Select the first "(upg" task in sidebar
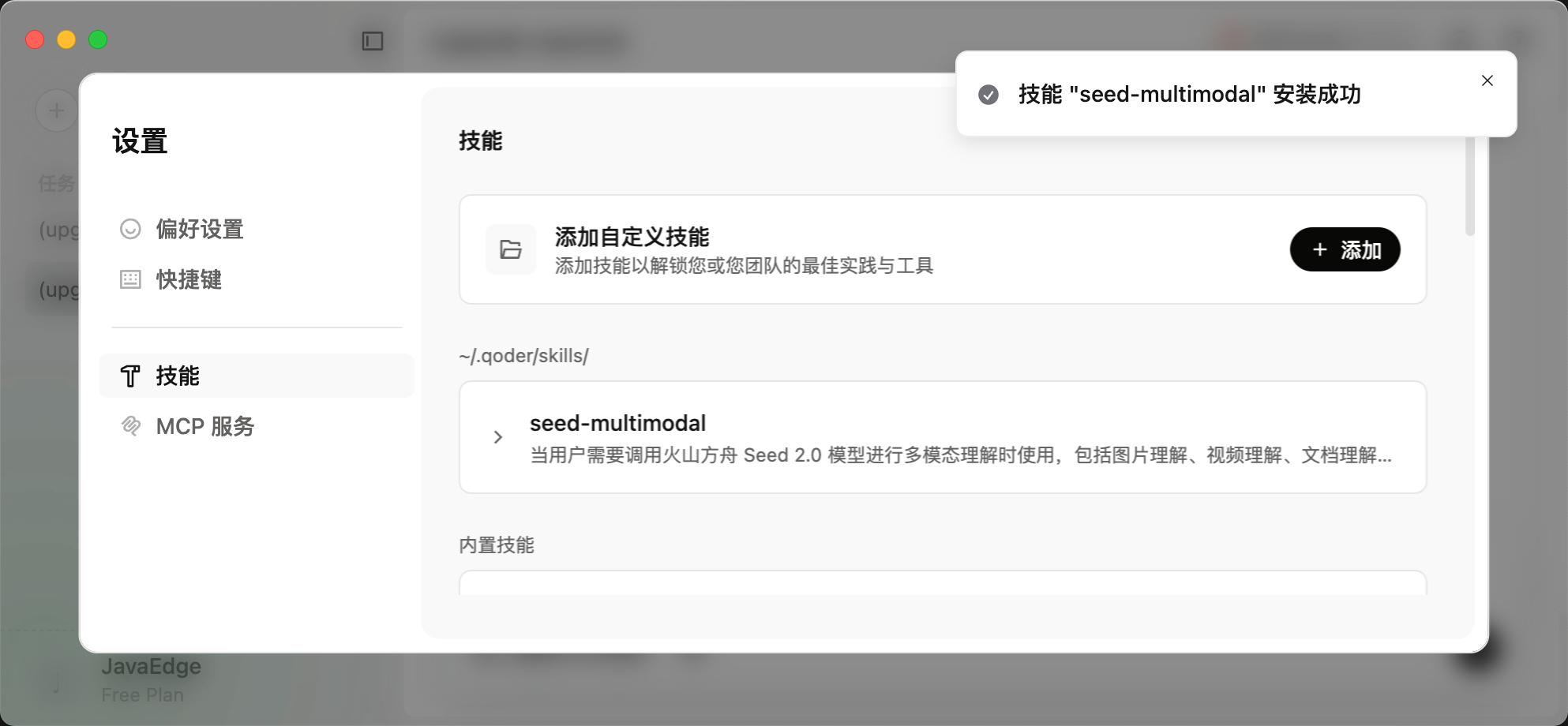The image size is (1568, 726). (x=58, y=230)
